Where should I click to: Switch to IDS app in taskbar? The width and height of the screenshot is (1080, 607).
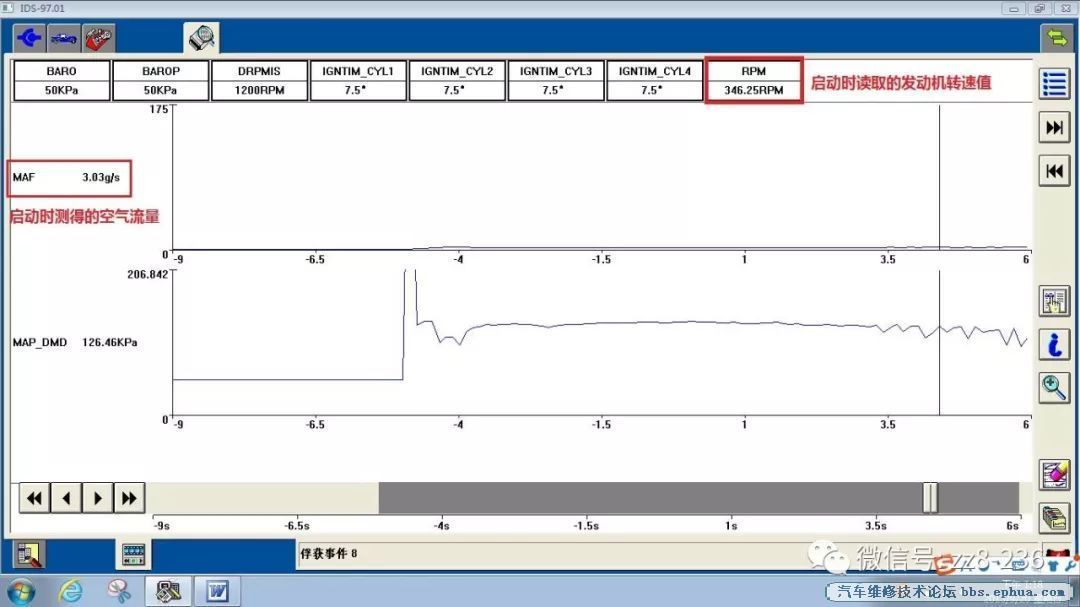(168, 592)
